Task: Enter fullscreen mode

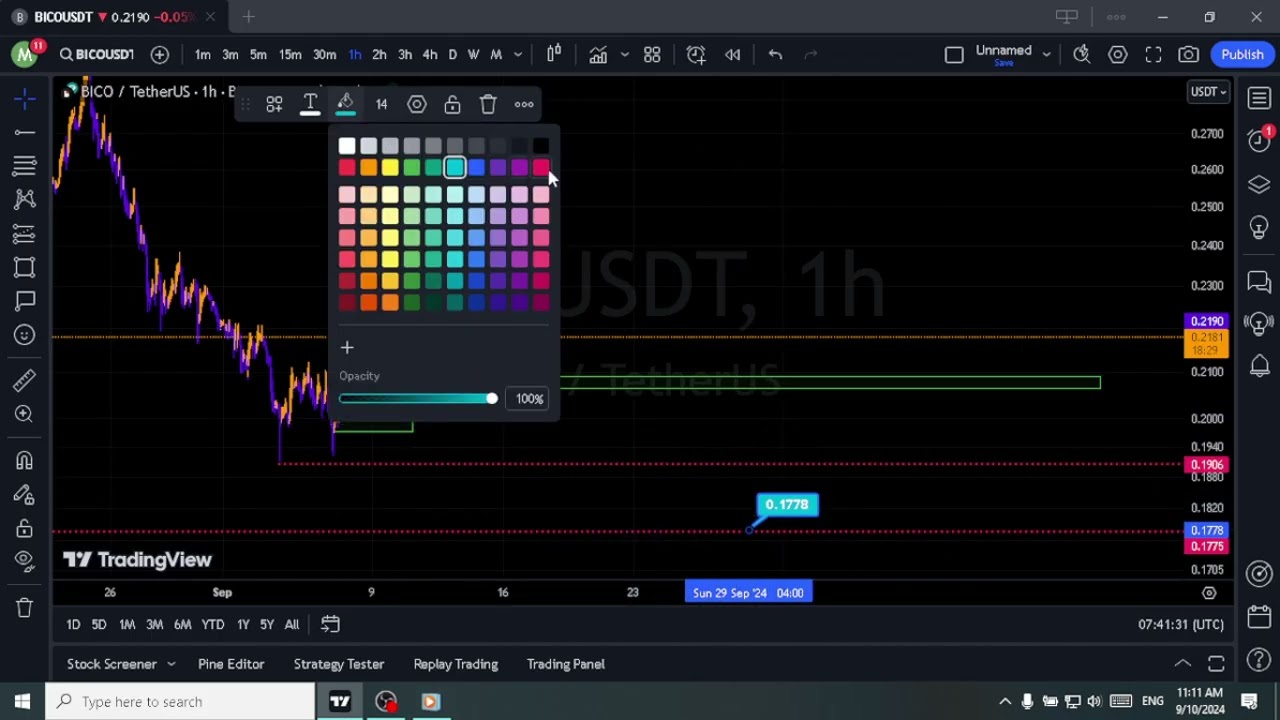Action: click(1153, 54)
